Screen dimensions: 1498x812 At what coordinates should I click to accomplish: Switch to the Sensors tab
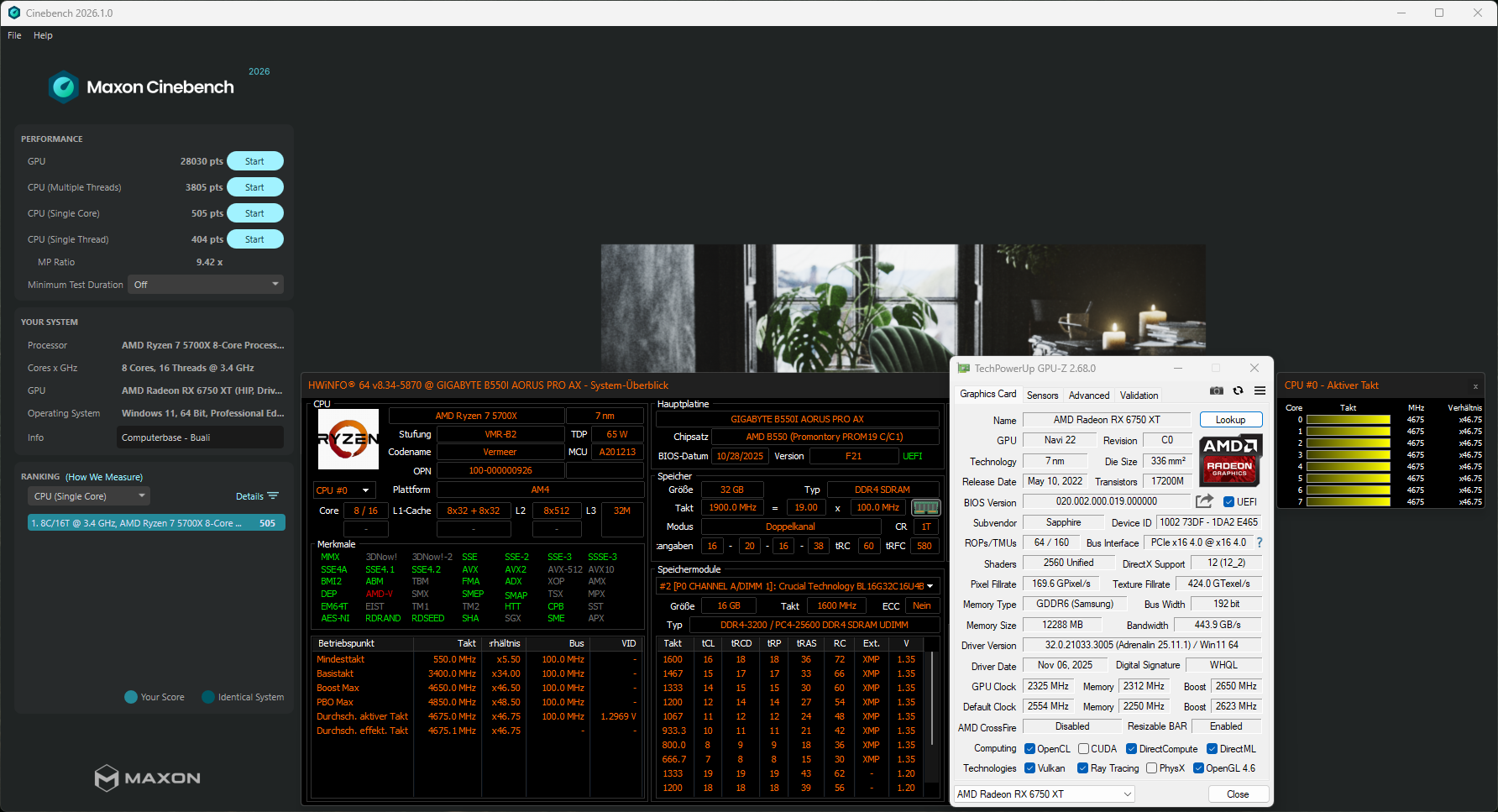1043,396
